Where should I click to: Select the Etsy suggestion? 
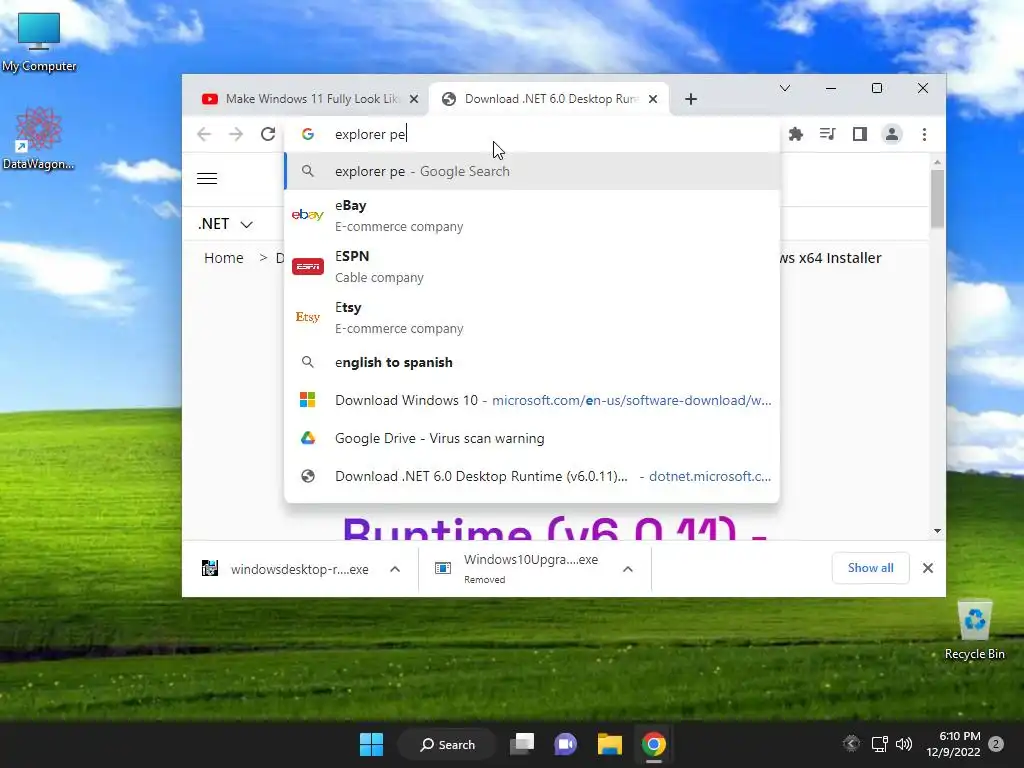pyautogui.click(x=532, y=317)
